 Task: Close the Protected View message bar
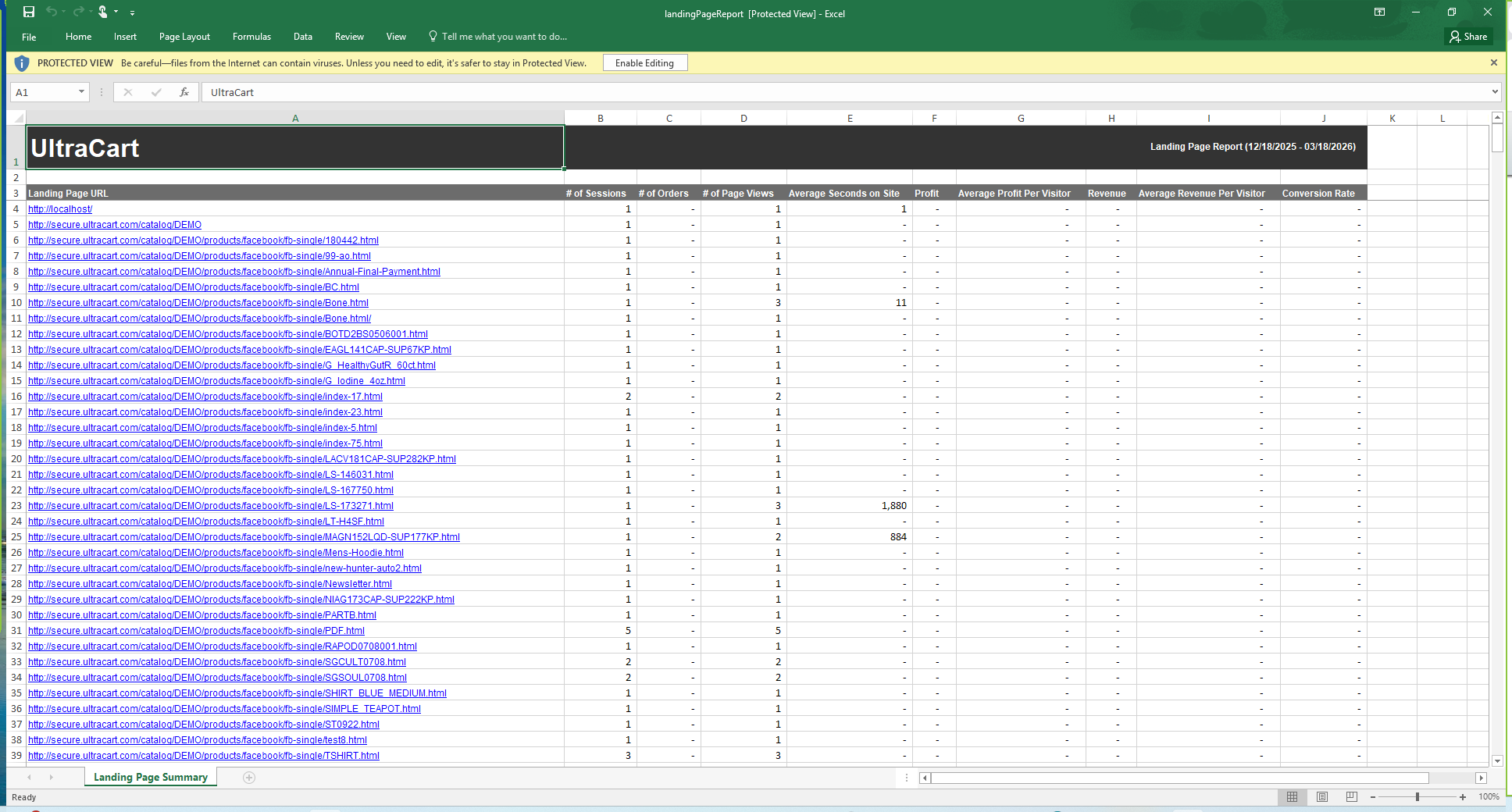[1493, 62]
